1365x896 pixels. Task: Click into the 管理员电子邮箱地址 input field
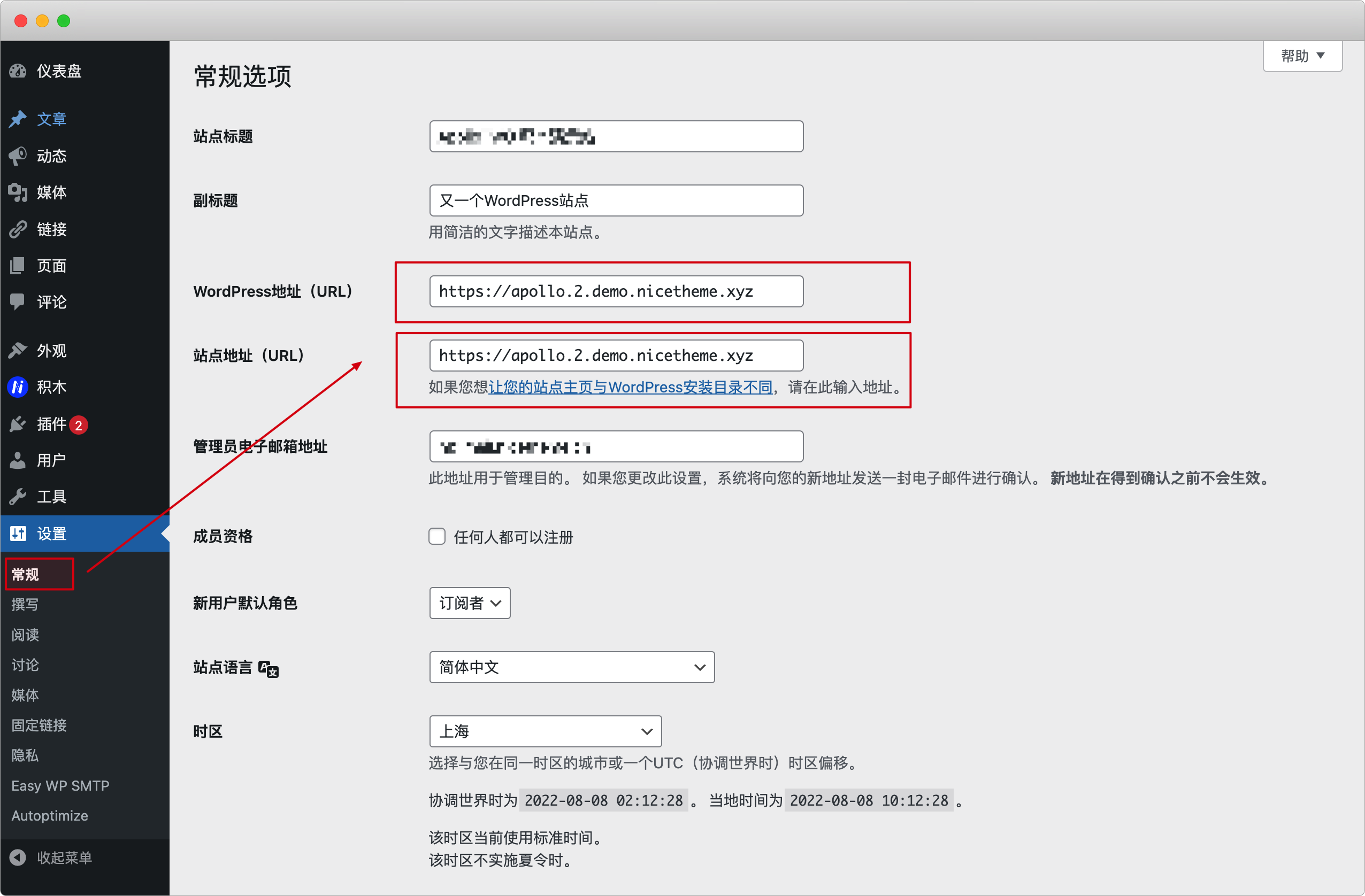[617, 446]
